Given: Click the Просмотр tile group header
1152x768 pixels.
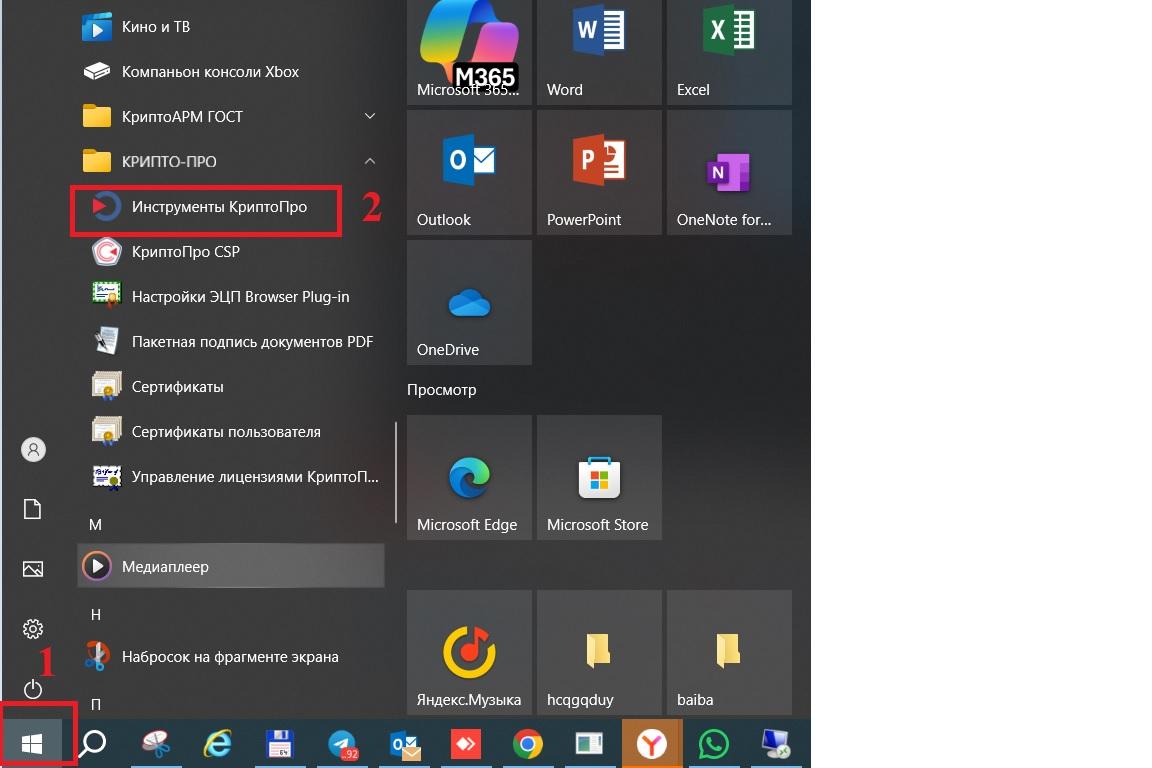Looking at the screenshot, I should [442, 390].
